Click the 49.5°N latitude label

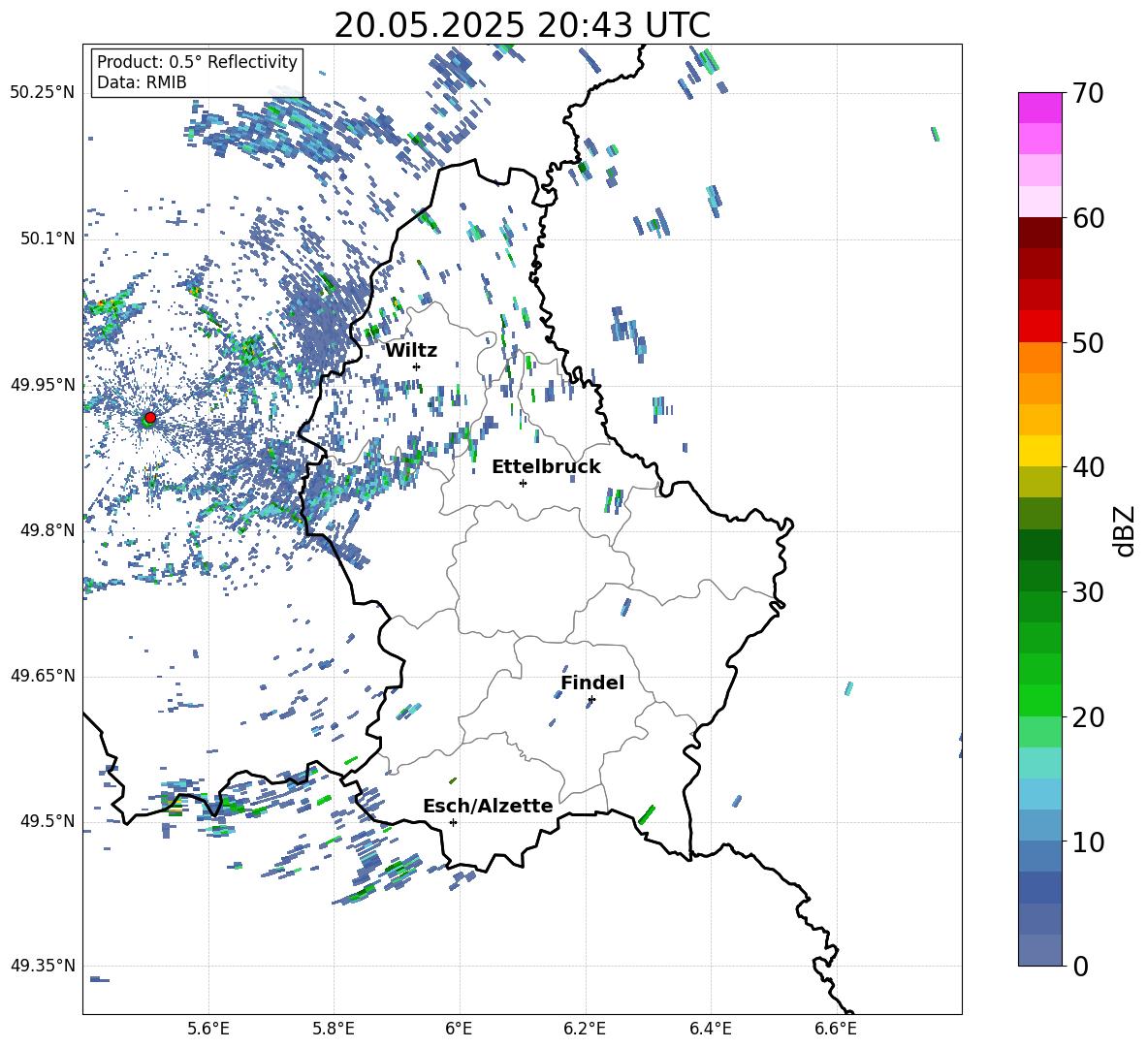pyautogui.click(x=48, y=821)
